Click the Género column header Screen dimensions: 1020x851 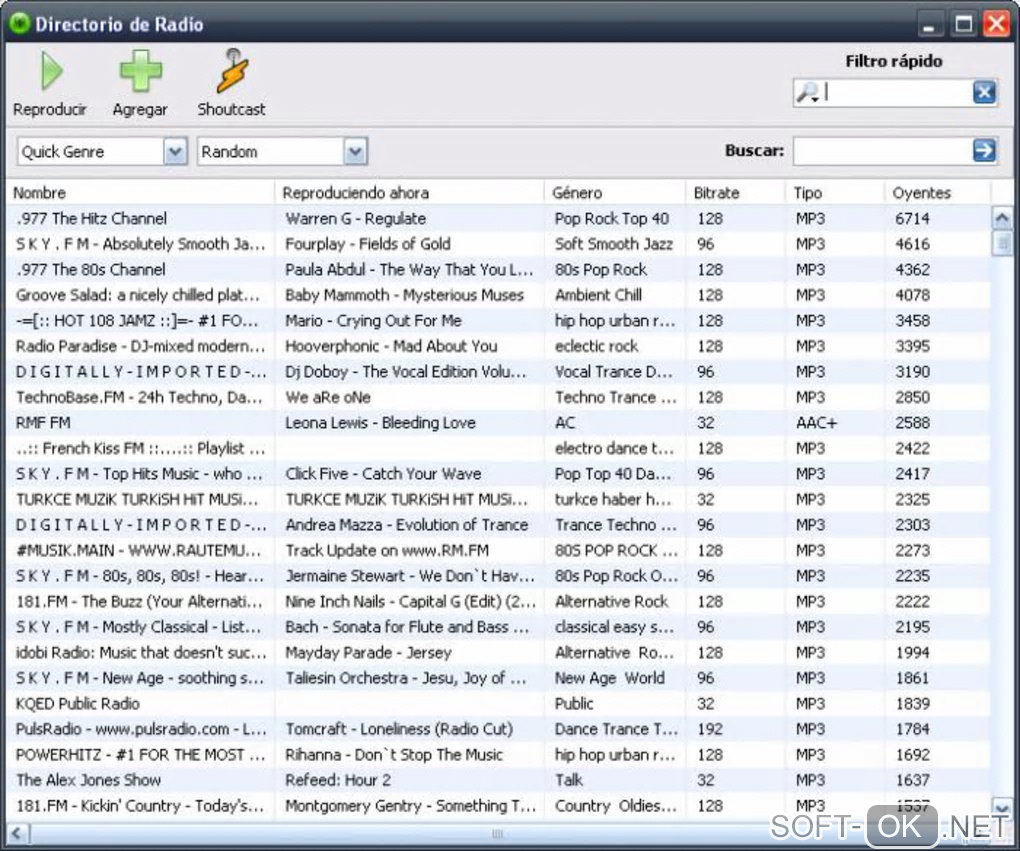point(614,193)
